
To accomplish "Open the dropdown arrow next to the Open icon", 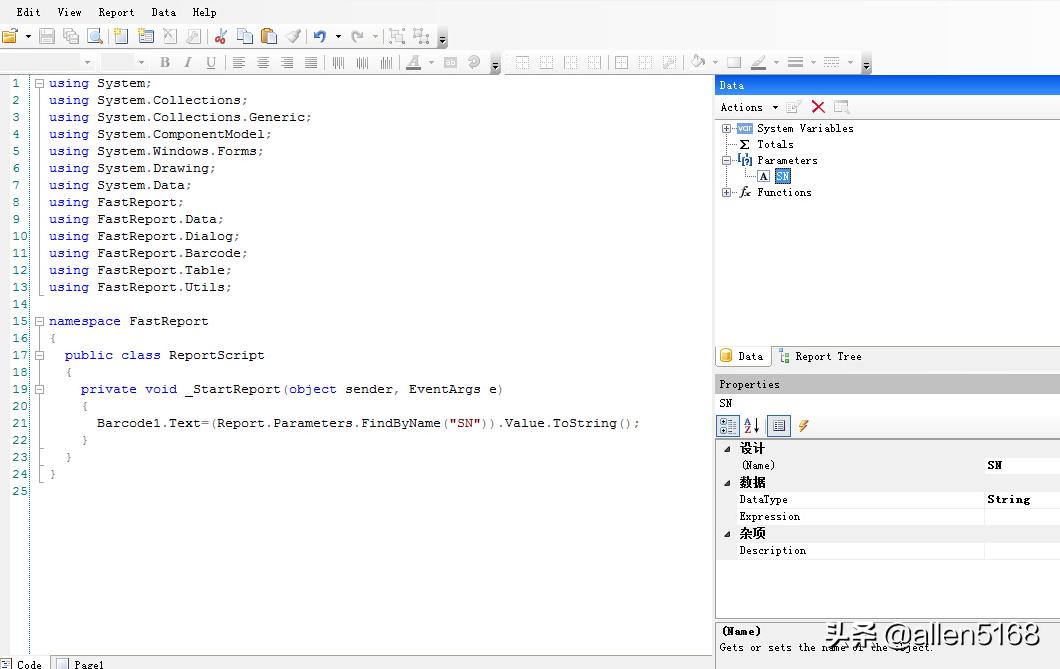I will click(x=28, y=36).
